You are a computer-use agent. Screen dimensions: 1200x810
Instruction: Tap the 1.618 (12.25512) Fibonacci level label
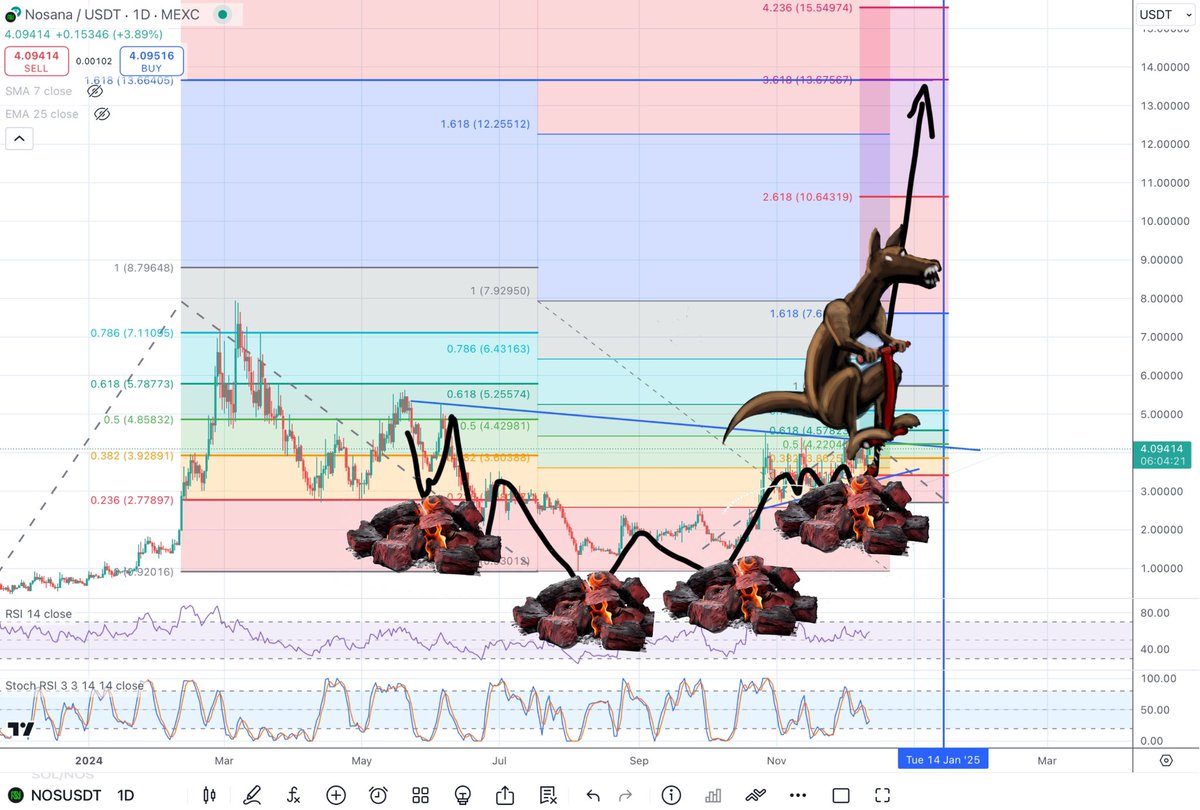485,124
